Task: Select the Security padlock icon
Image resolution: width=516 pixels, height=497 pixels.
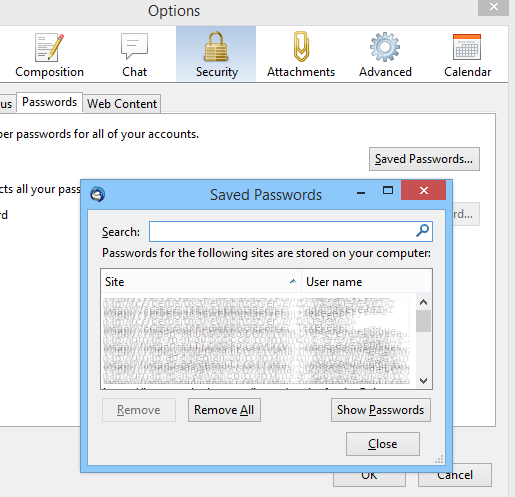Action: pyautogui.click(x=216, y=47)
